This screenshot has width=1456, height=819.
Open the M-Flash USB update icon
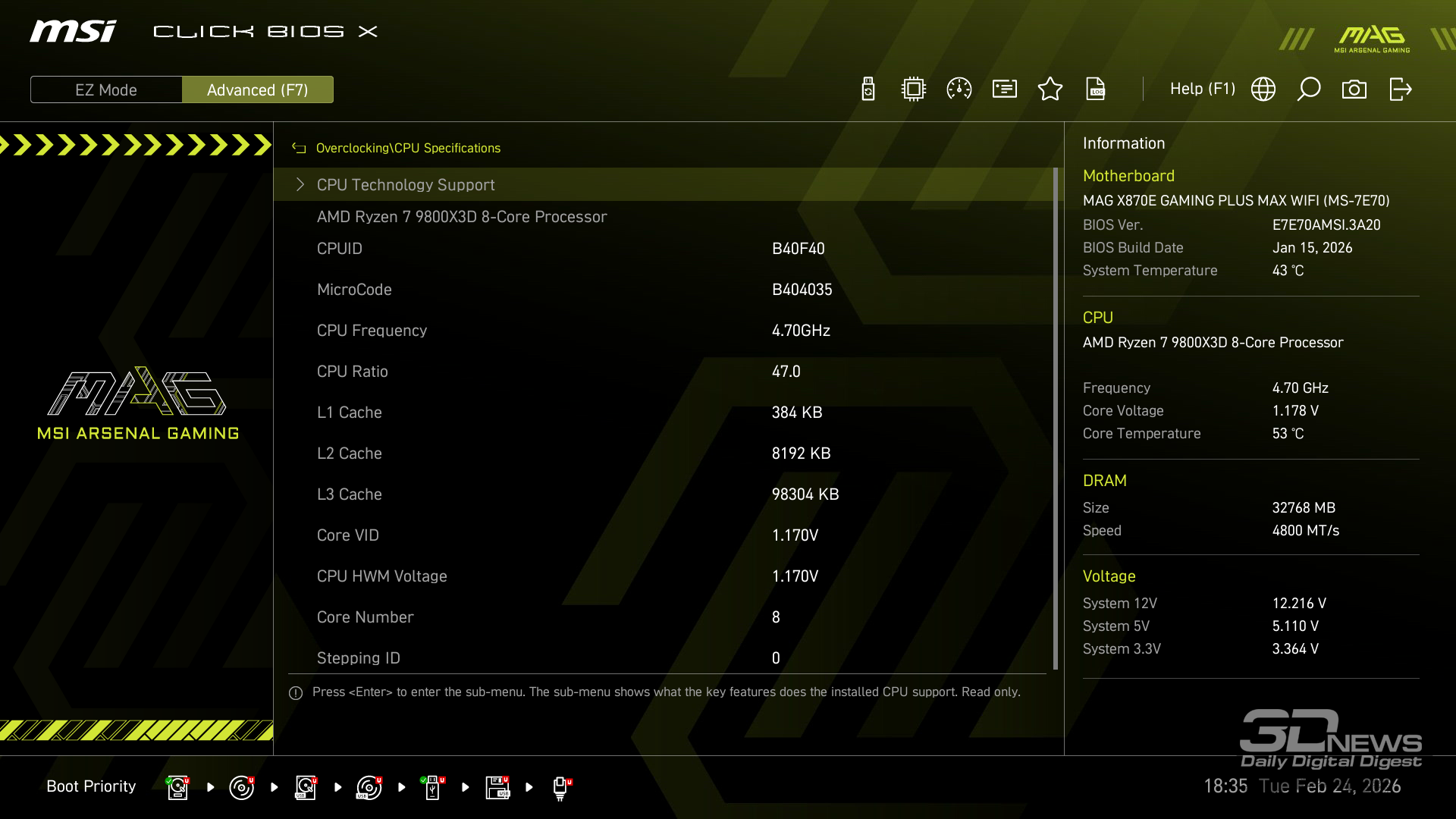tap(868, 89)
